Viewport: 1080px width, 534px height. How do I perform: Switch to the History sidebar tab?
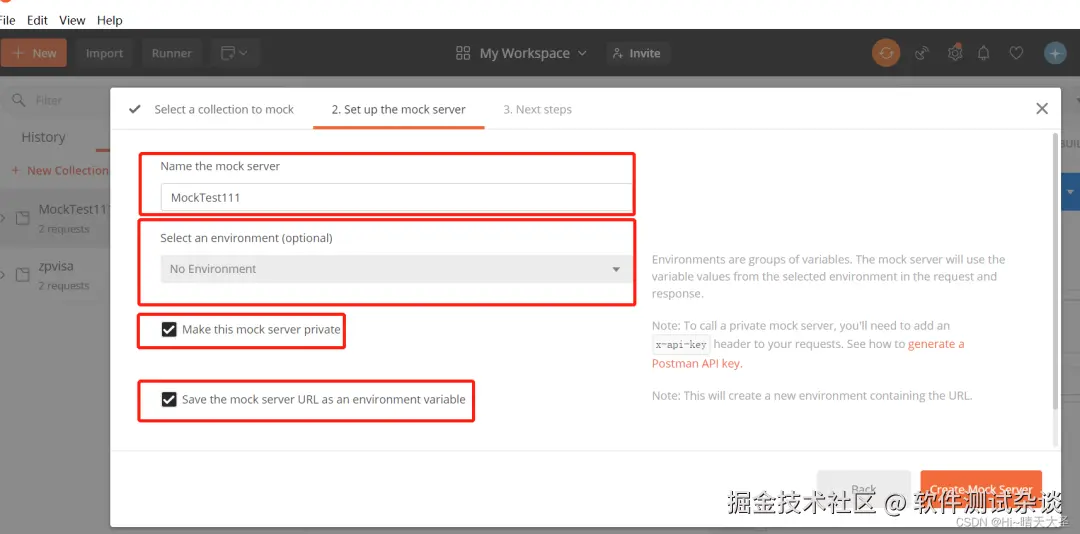tap(43, 137)
